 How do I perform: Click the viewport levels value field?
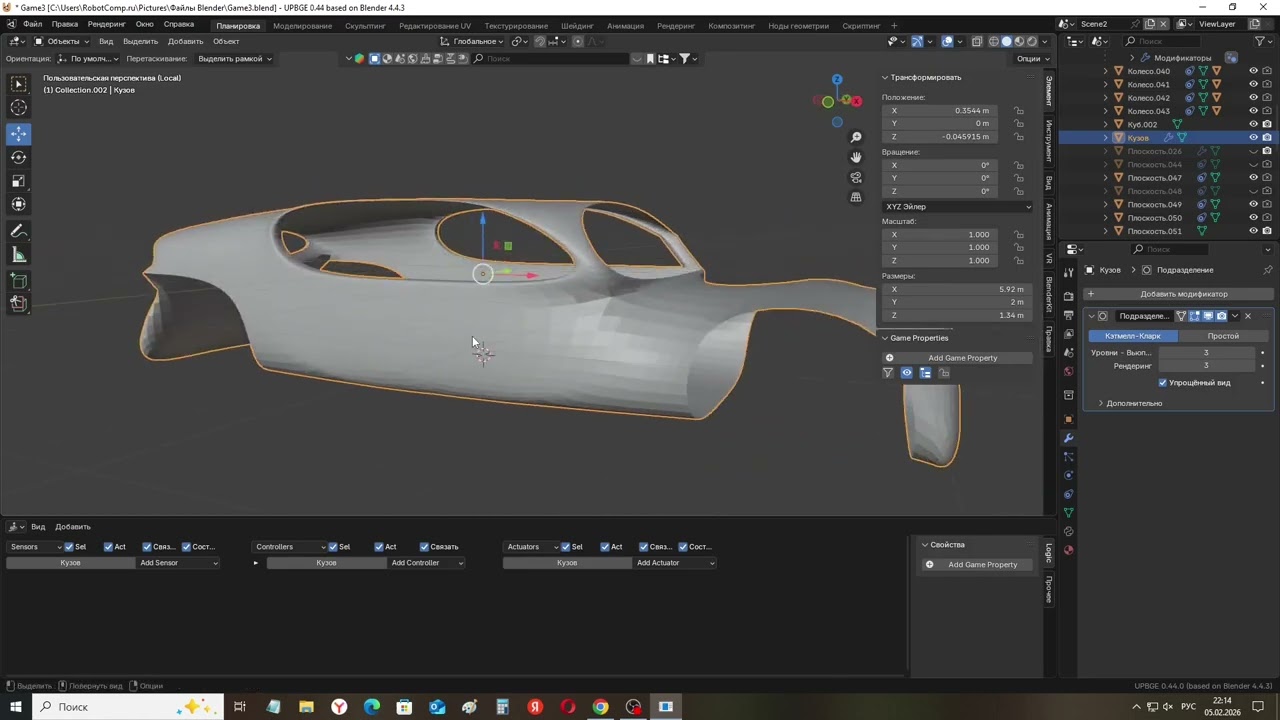1206,353
